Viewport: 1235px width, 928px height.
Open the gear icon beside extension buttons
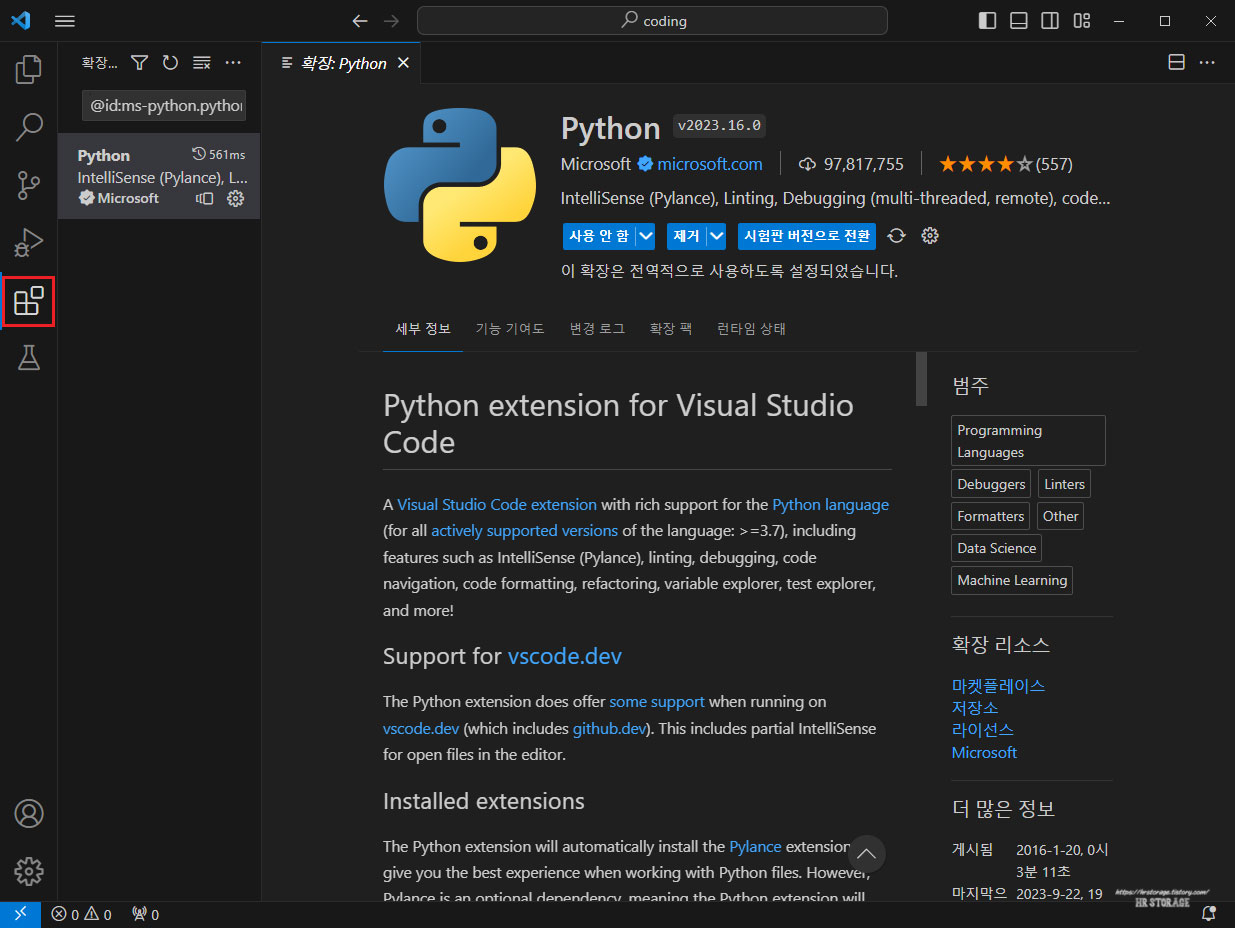pos(930,236)
